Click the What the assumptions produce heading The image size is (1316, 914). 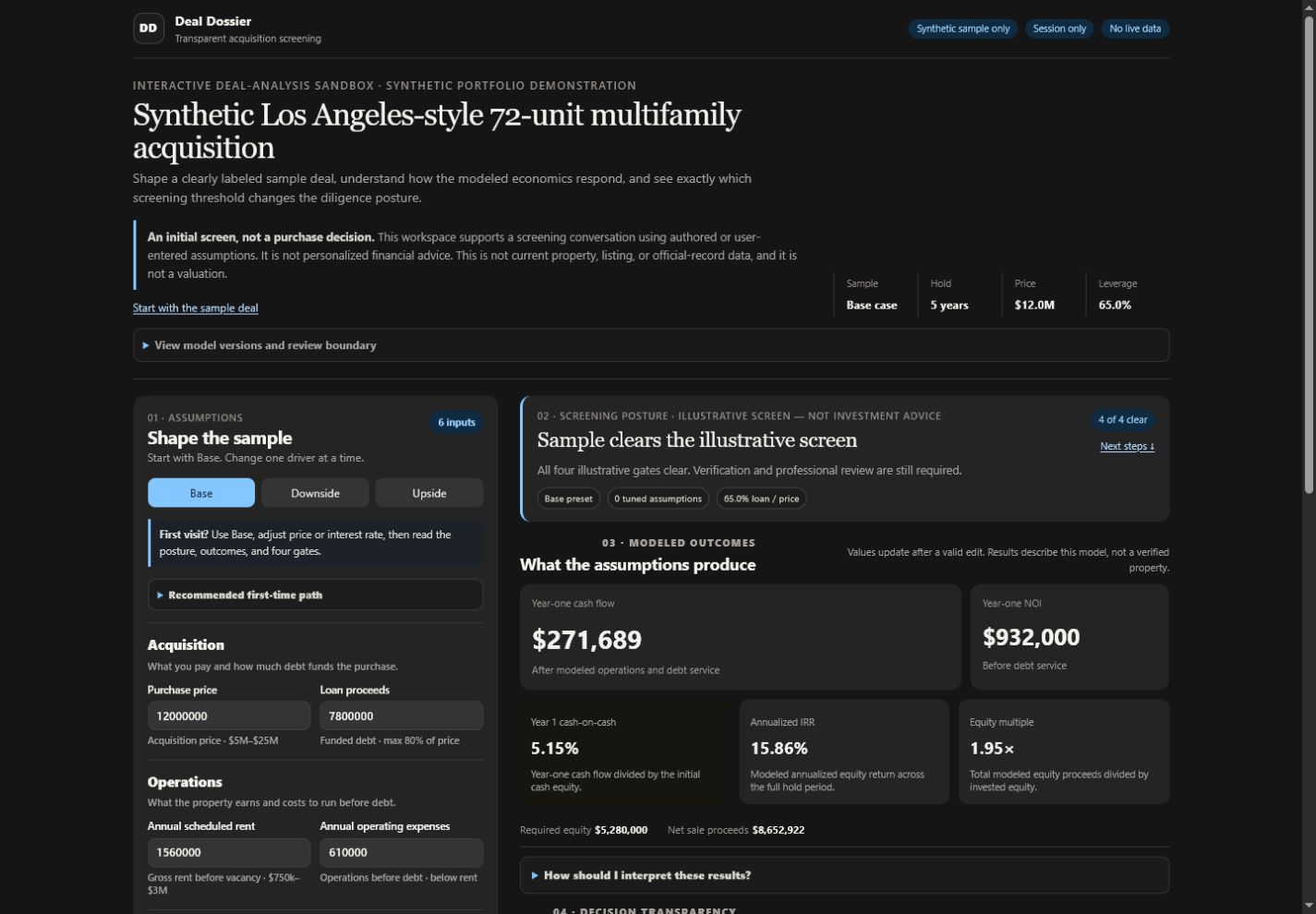click(637, 565)
